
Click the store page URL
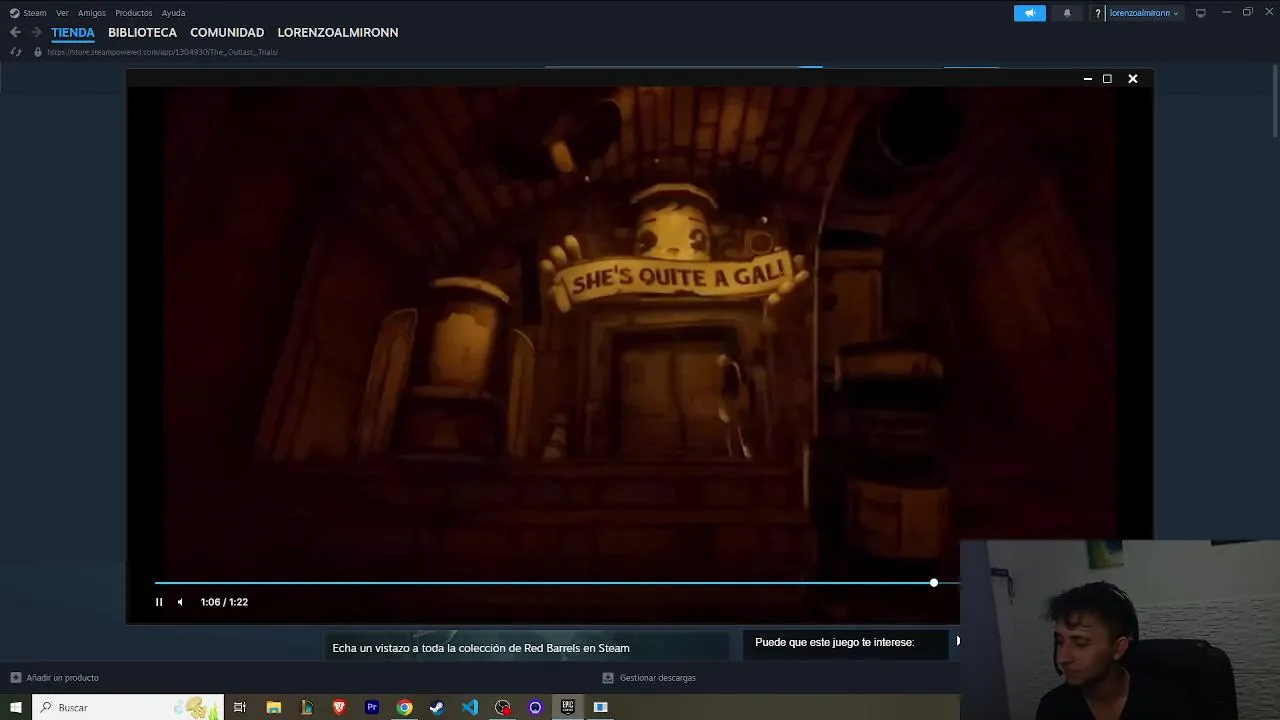coord(162,52)
